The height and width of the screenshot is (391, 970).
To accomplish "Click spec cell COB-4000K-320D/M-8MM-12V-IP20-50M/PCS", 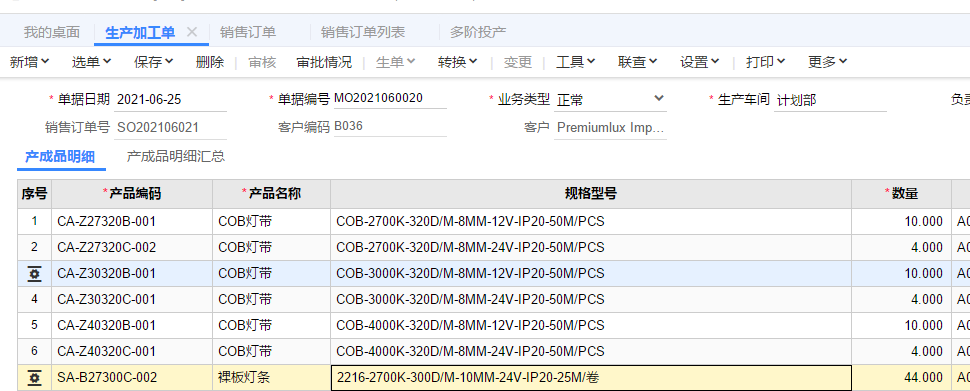I will click(591, 325).
